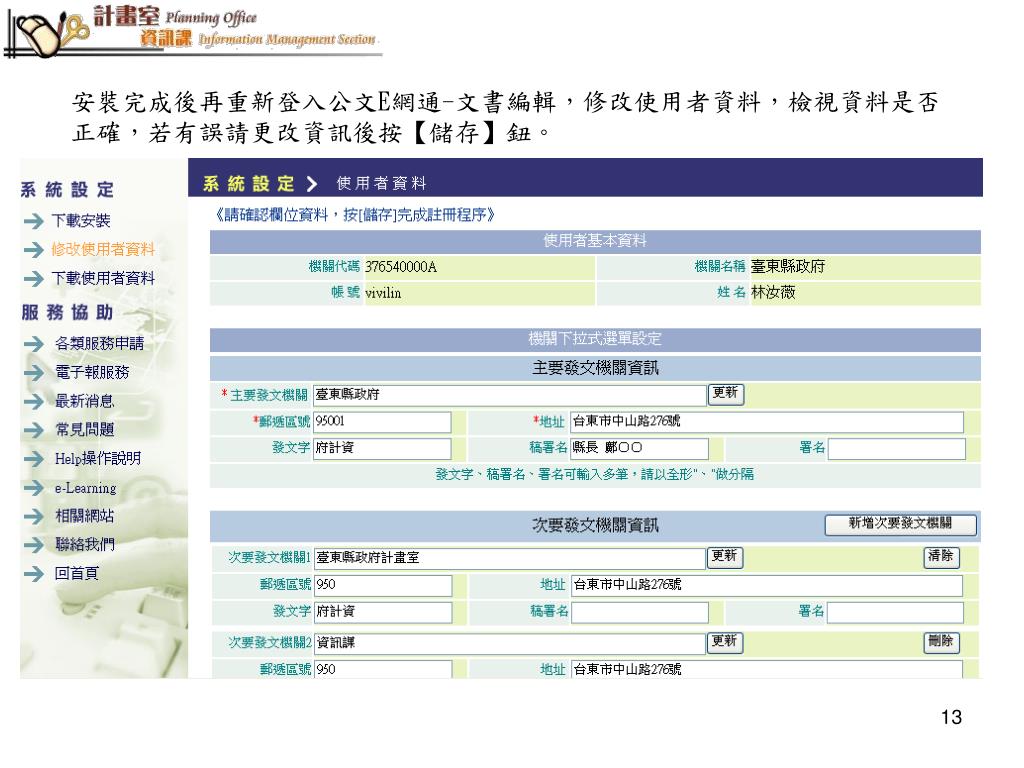1024x768 pixels.
Task: Click the arrow icon beside 下載安裝
Action: pyautogui.click(x=33, y=221)
